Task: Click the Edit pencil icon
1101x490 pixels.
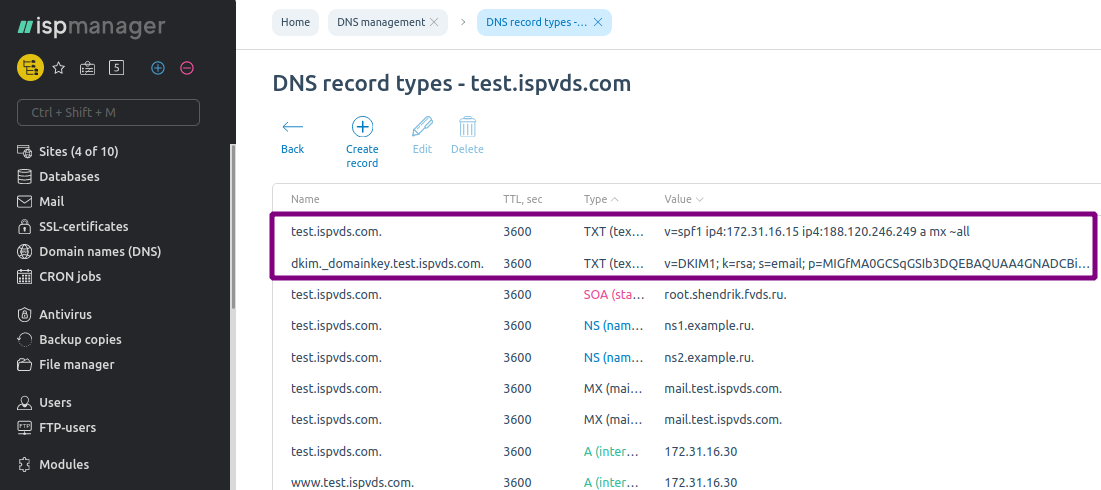Action: pos(422,135)
